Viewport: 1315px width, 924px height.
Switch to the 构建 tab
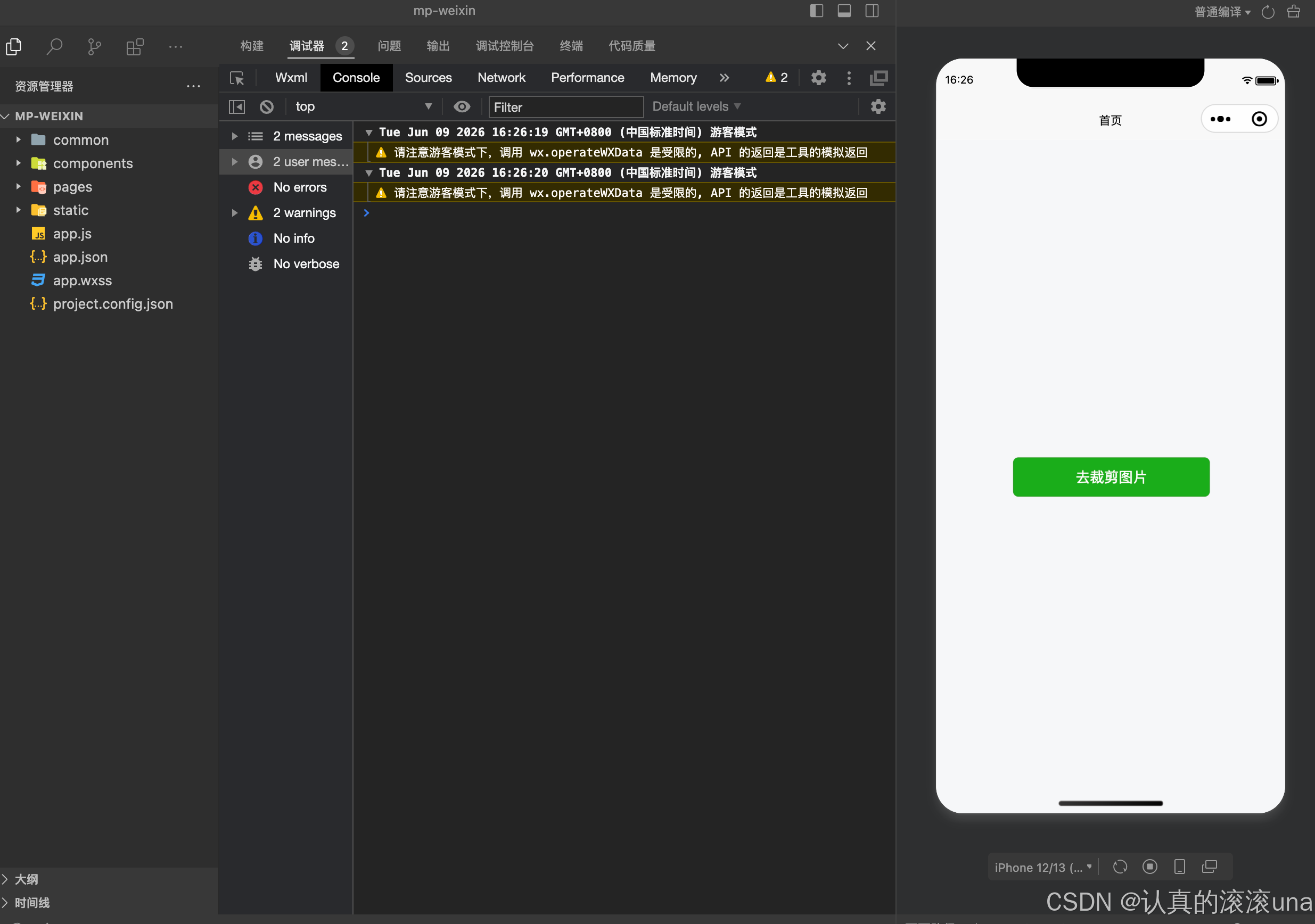tap(252, 46)
